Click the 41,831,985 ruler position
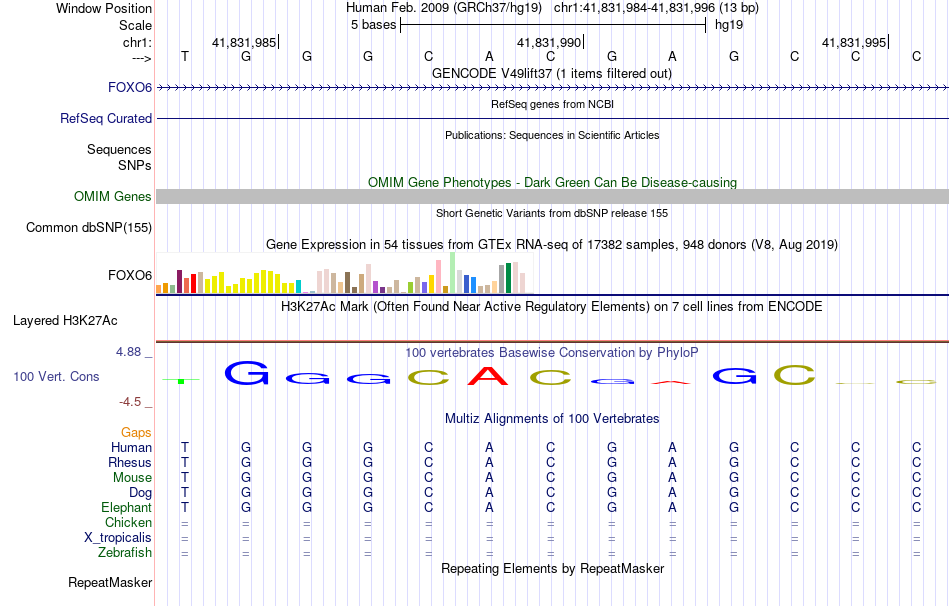Screen dimensions: 950x606 [x=244, y=42]
